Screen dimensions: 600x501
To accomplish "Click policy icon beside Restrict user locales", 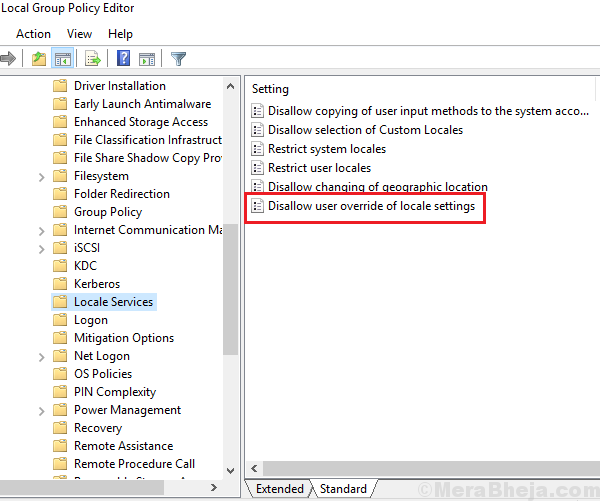I will [257, 168].
